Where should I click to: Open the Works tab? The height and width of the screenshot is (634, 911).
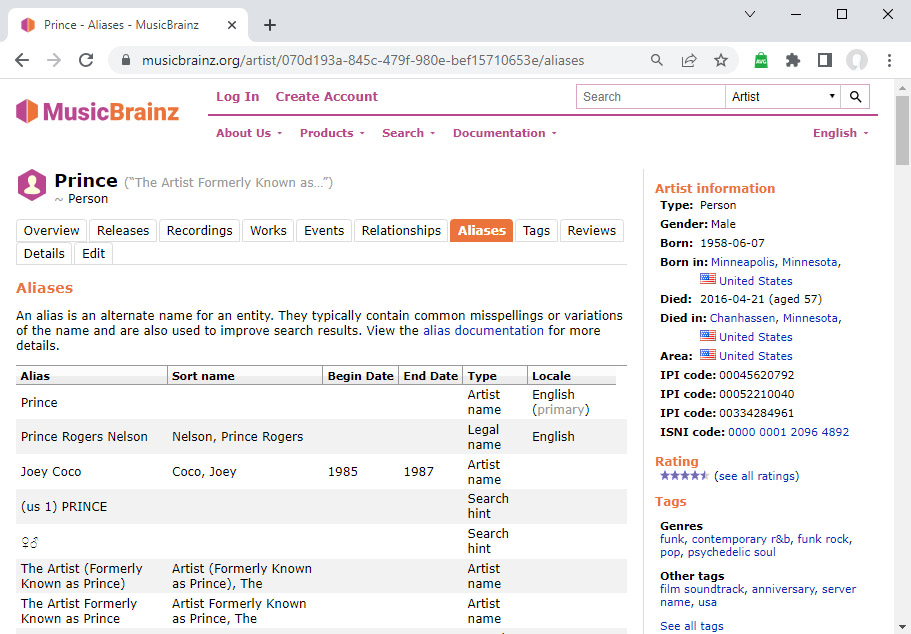(x=268, y=231)
